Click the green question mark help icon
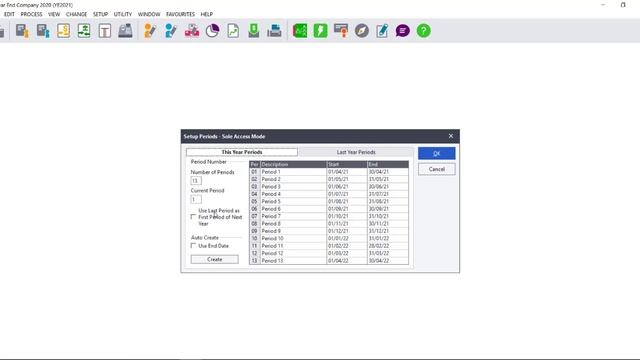Screen dimensions: 640x360 coord(424,31)
